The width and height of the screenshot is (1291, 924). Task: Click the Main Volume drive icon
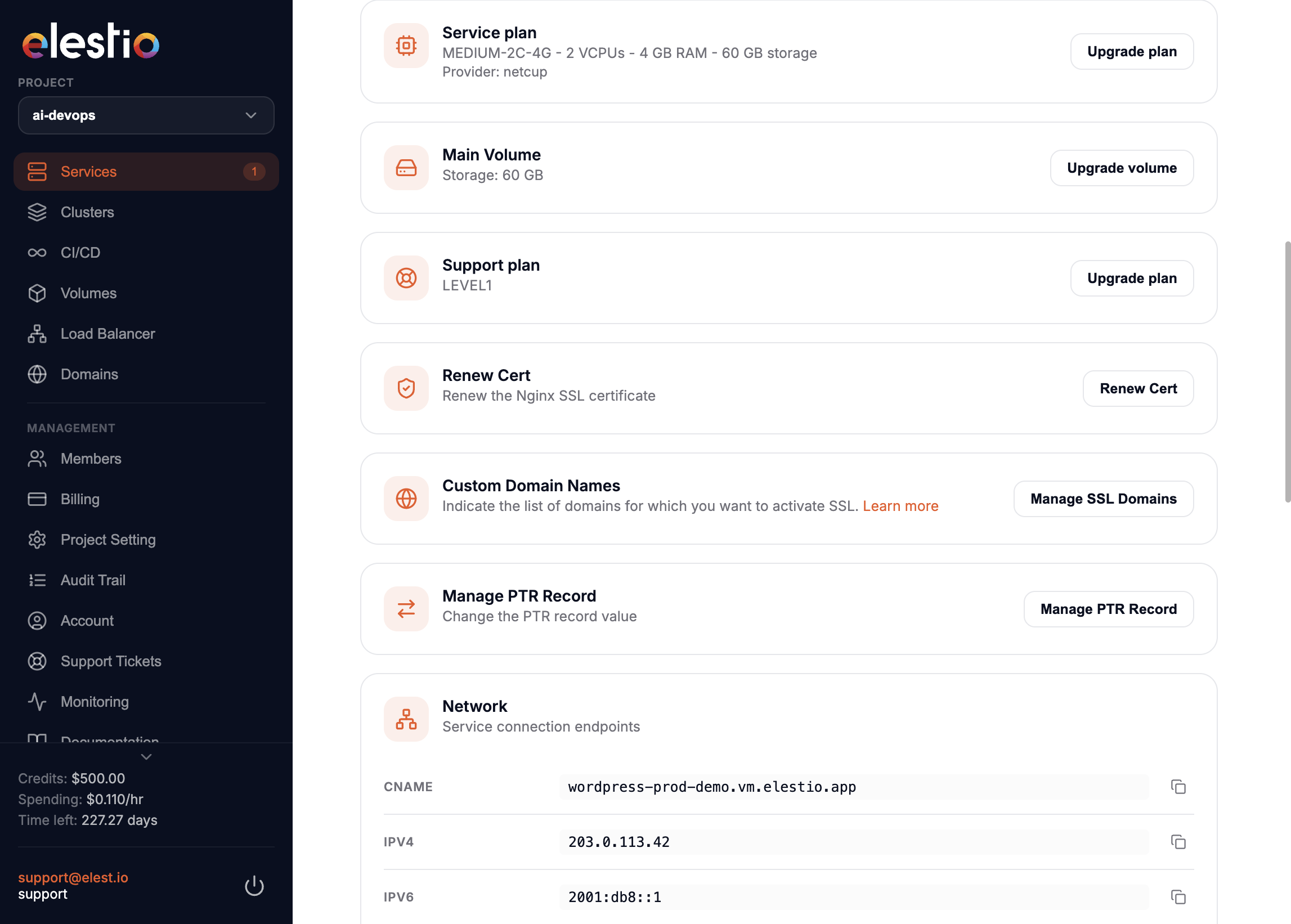tap(406, 167)
